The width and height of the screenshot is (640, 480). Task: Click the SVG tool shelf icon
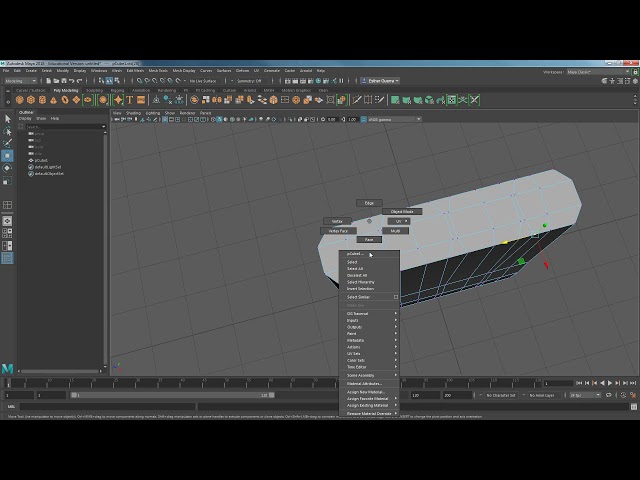click(141, 100)
